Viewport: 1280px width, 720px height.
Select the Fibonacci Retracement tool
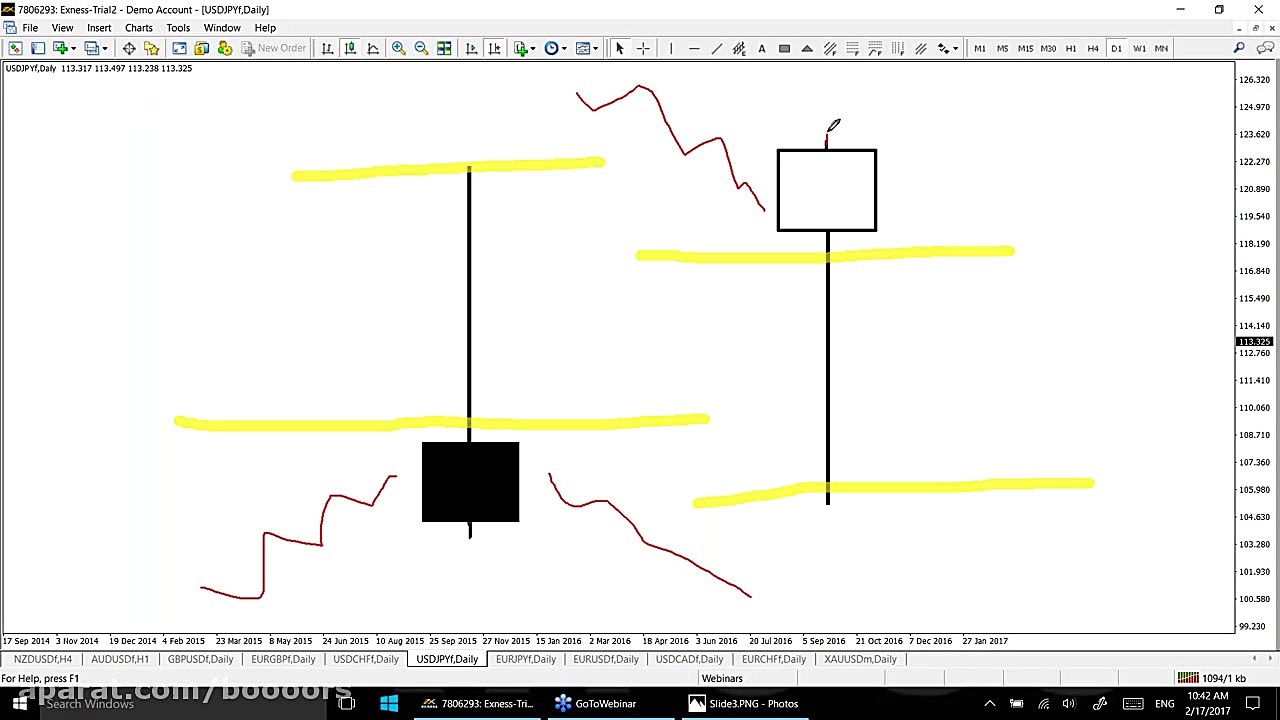(x=852, y=48)
